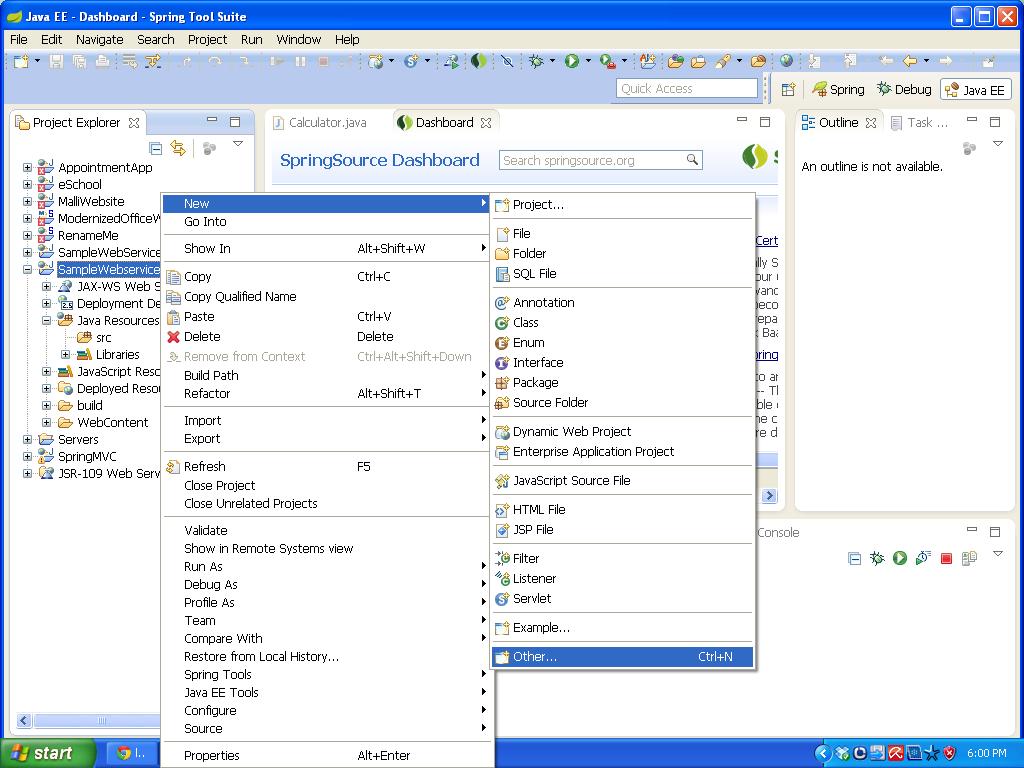
Task: Open the Build Path submenu
Action: tap(211, 375)
